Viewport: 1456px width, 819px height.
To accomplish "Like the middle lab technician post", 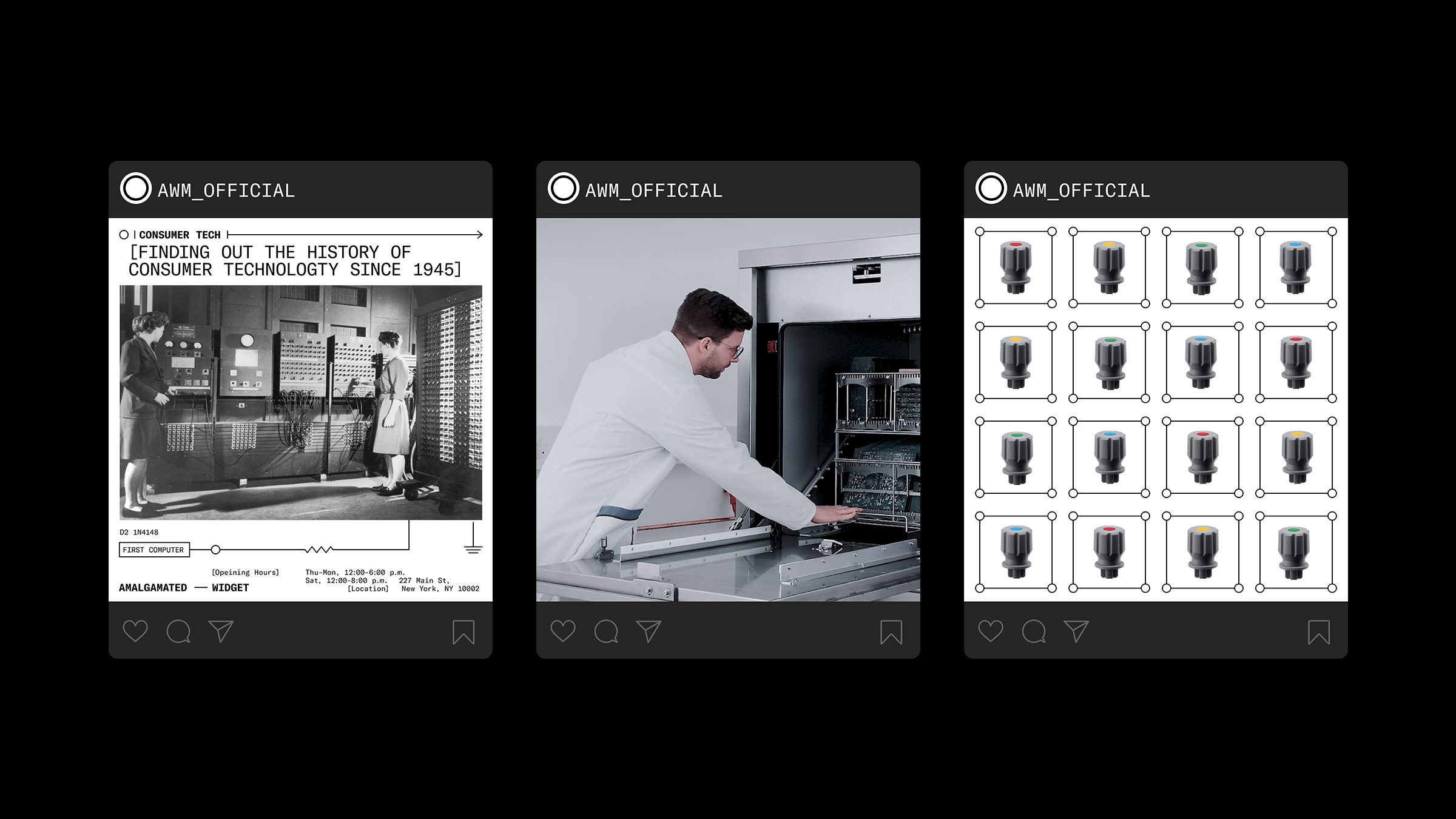I will [563, 631].
